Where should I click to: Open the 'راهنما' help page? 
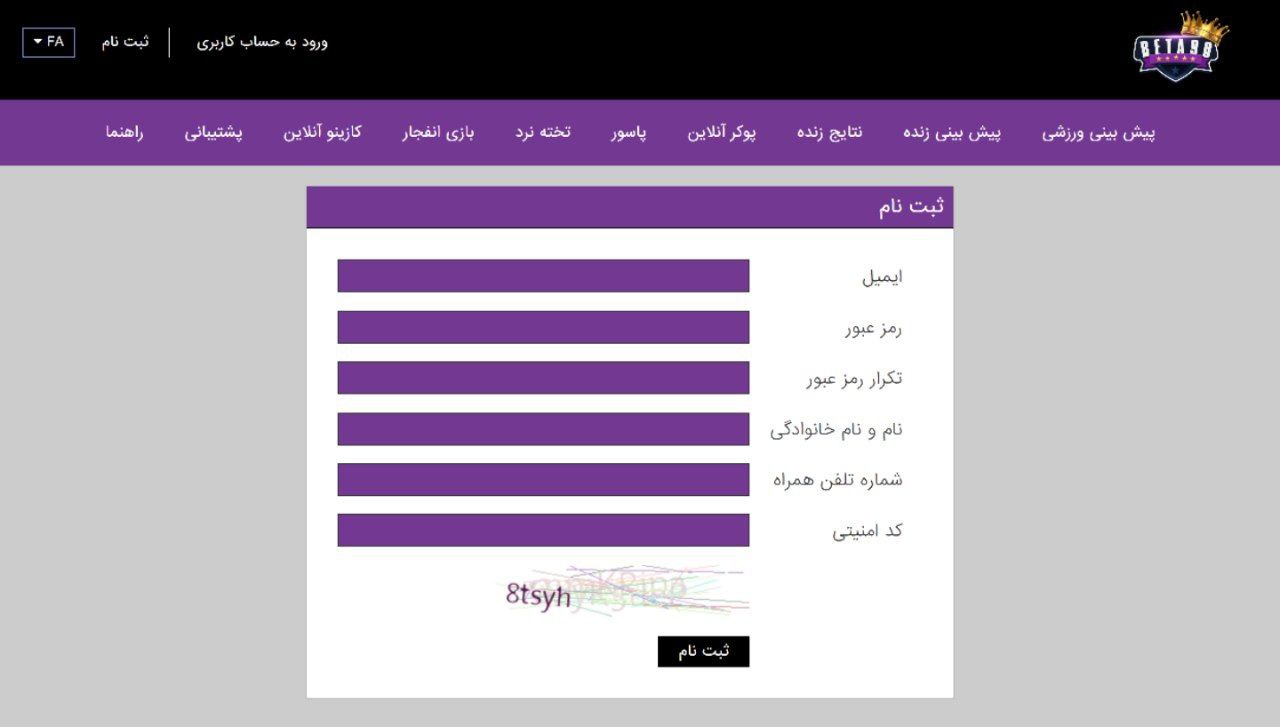coord(122,132)
